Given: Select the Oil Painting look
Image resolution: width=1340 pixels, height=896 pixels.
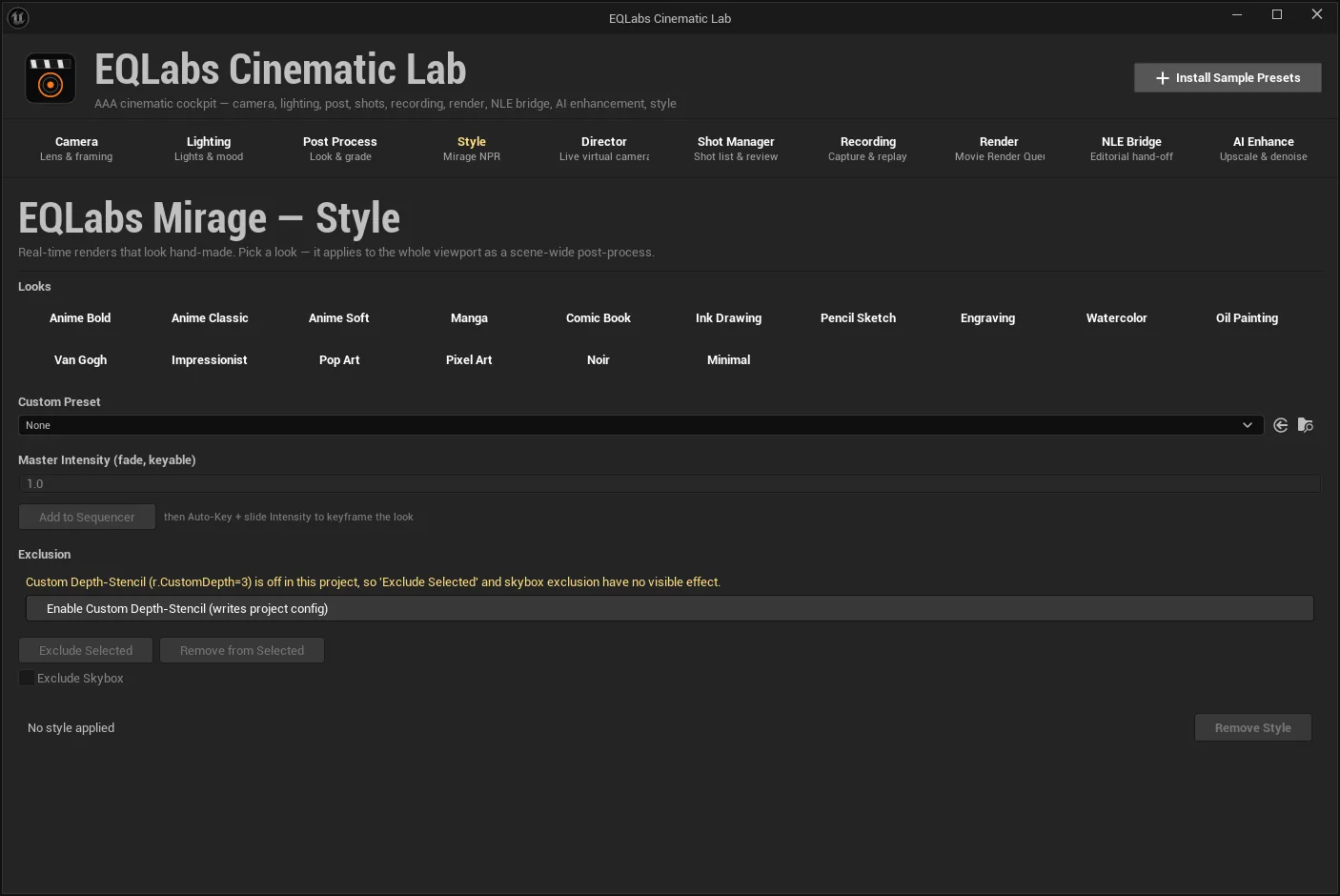Looking at the screenshot, I should [x=1248, y=318].
